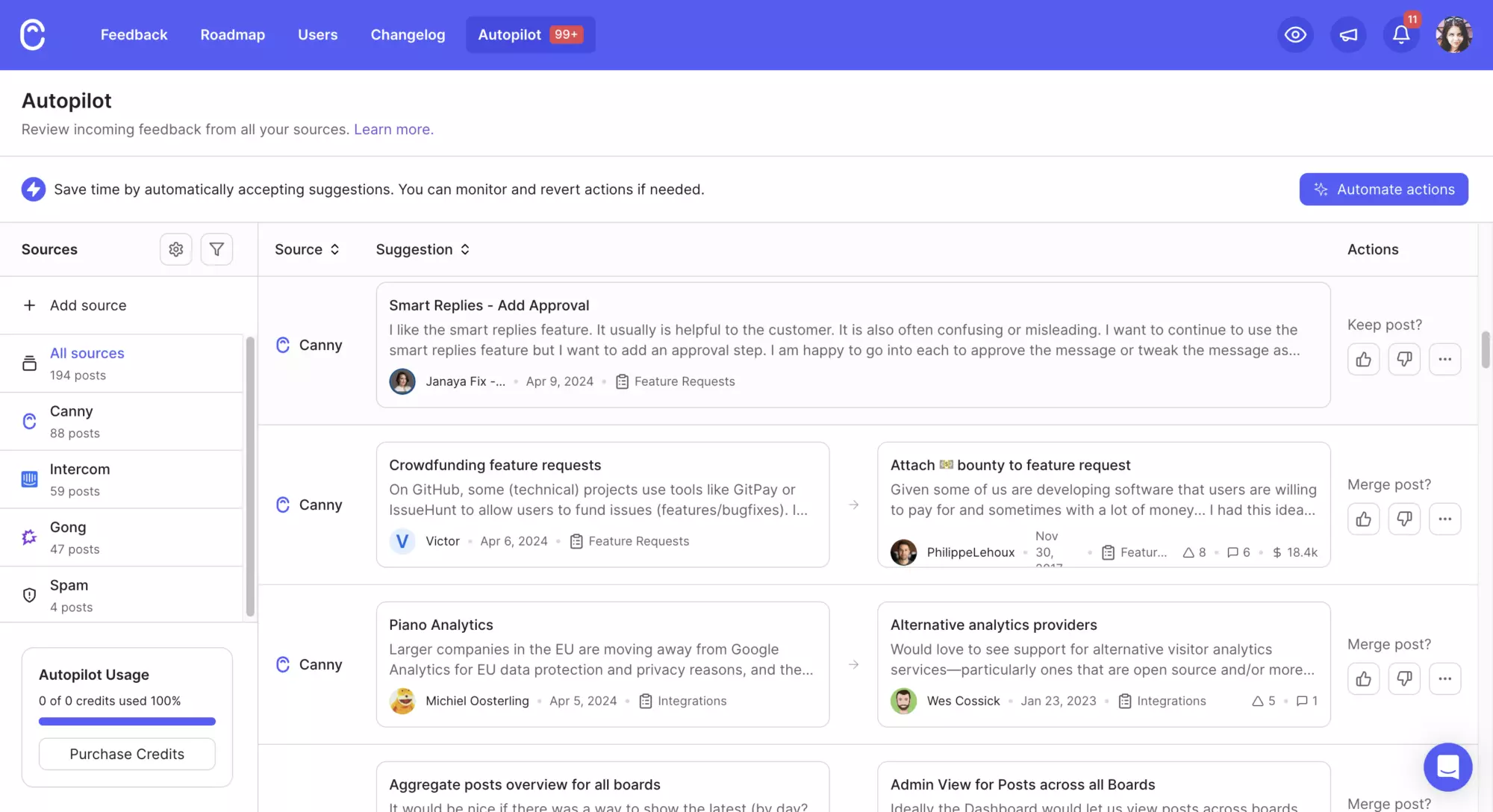
Task: Click thumbs up on Crowdfunding merge suggestion
Action: pyautogui.click(x=1363, y=518)
